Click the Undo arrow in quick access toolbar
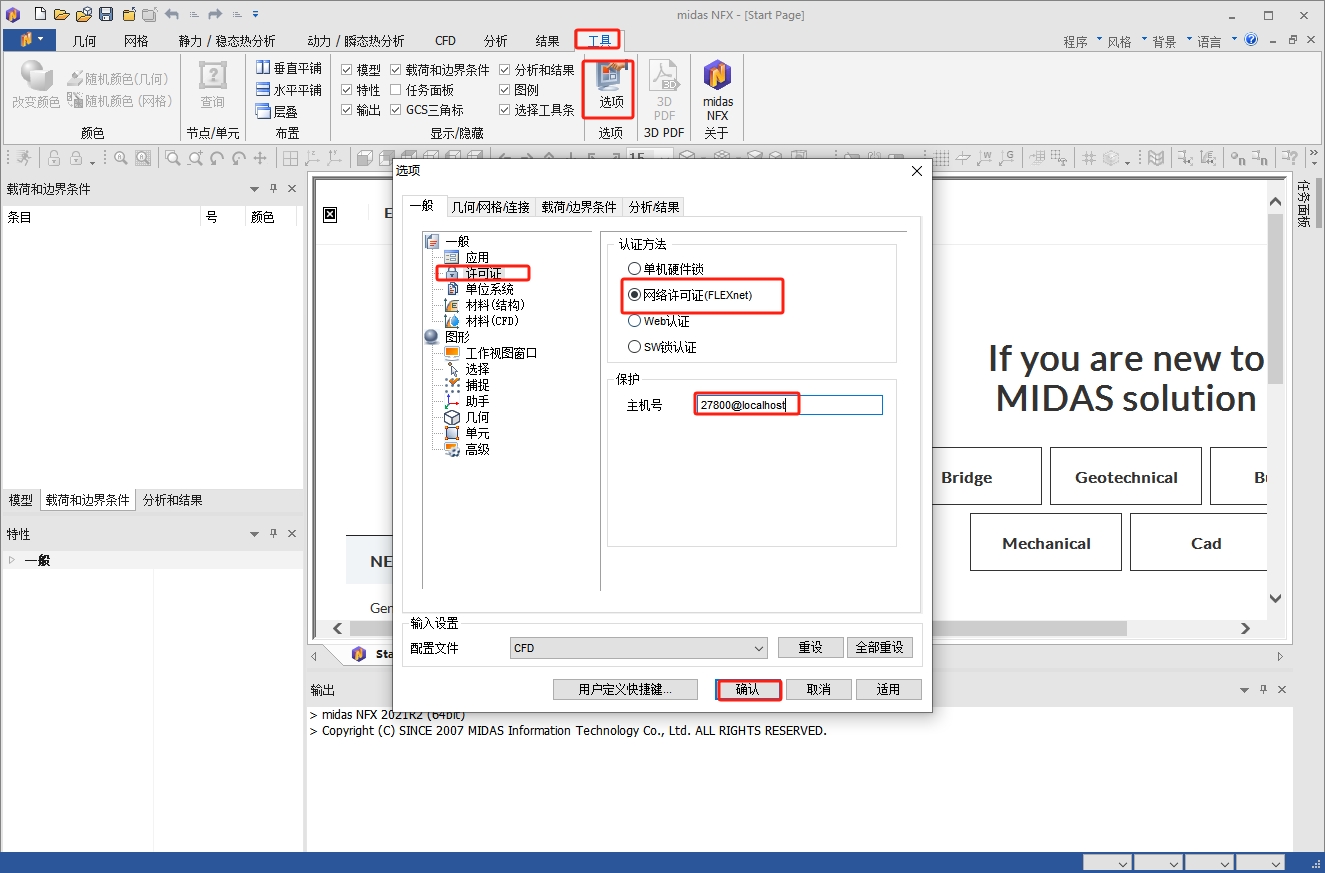This screenshot has height=873, width=1325. pyautogui.click(x=172, y=15)
